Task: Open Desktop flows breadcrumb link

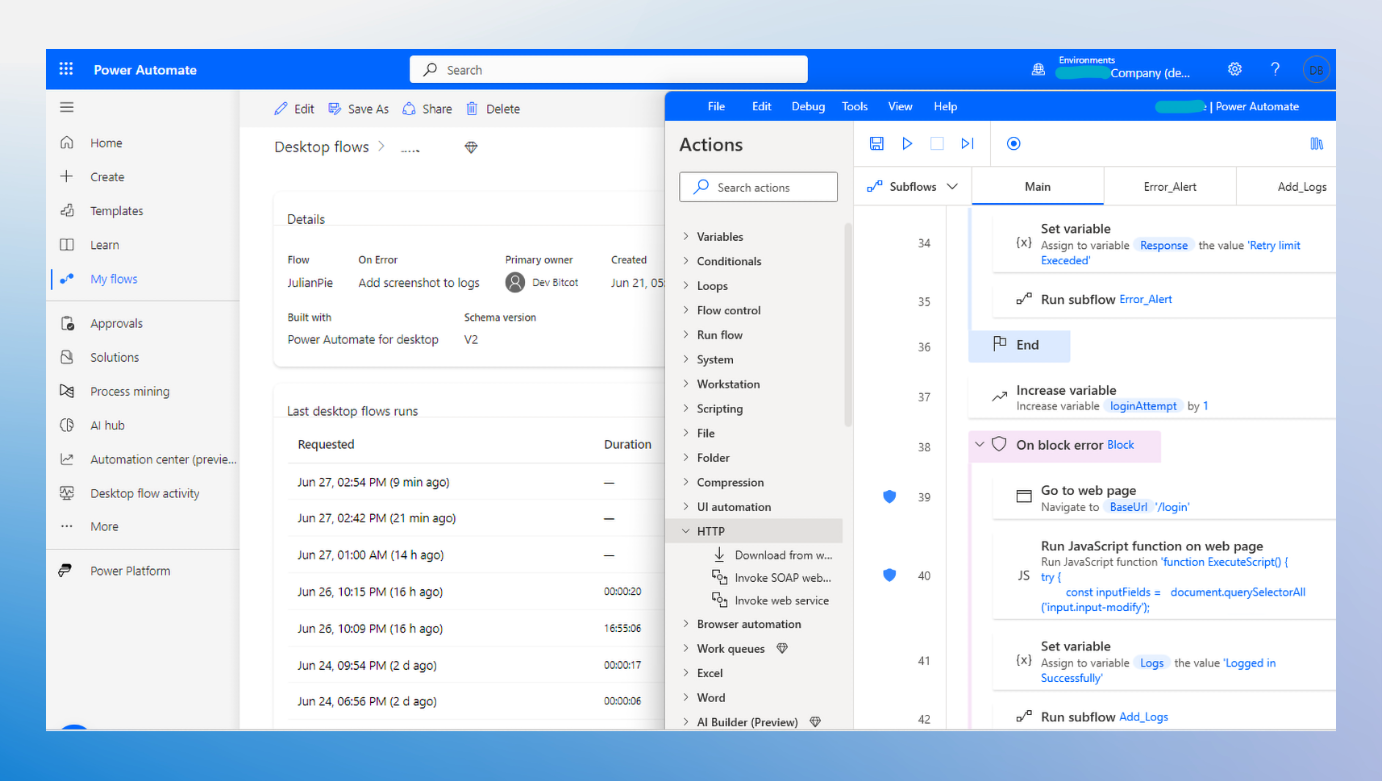Action: (x=322, y=147)
